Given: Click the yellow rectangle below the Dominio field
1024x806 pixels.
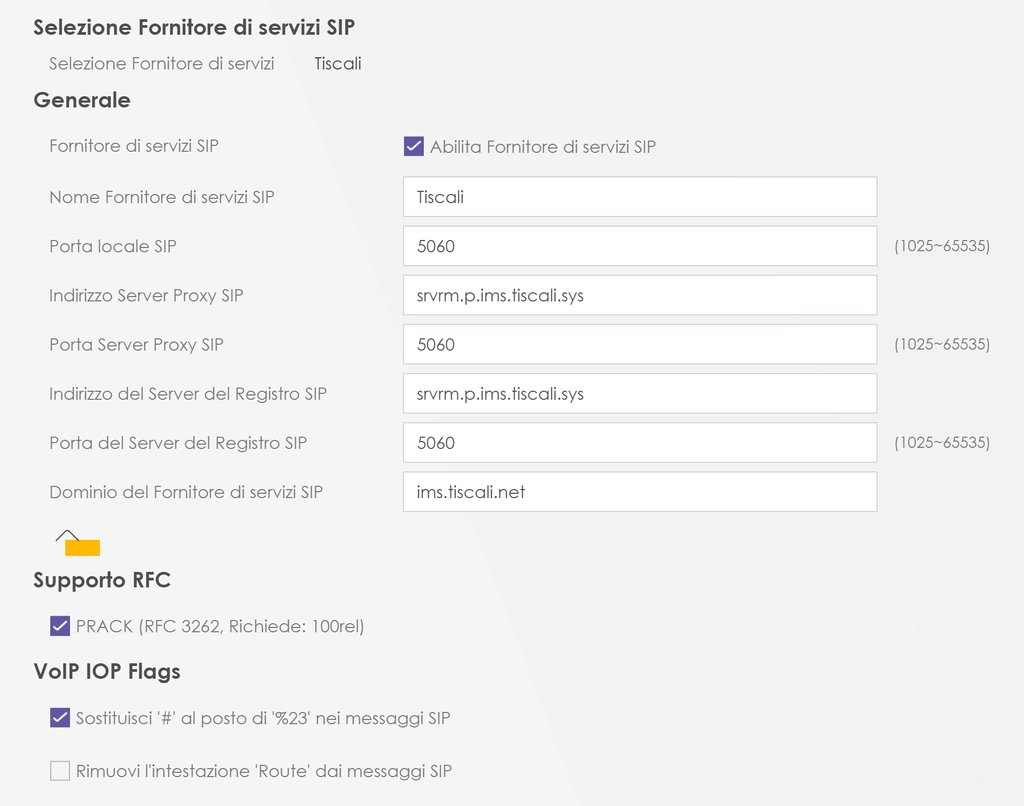Looking at the screenshot, I should (82, 547).
